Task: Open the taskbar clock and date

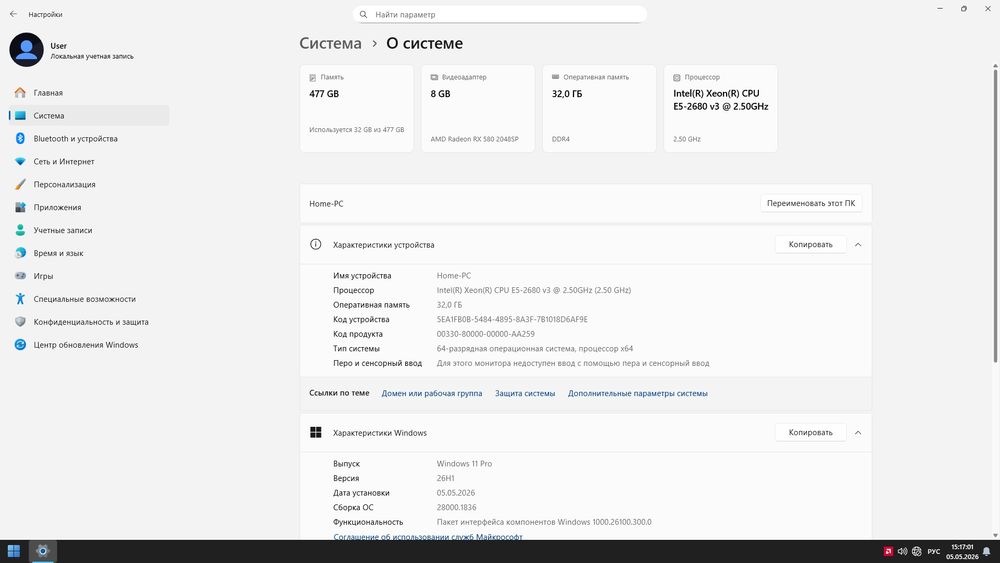Action: pyautogui.click(x=962, y=552)
